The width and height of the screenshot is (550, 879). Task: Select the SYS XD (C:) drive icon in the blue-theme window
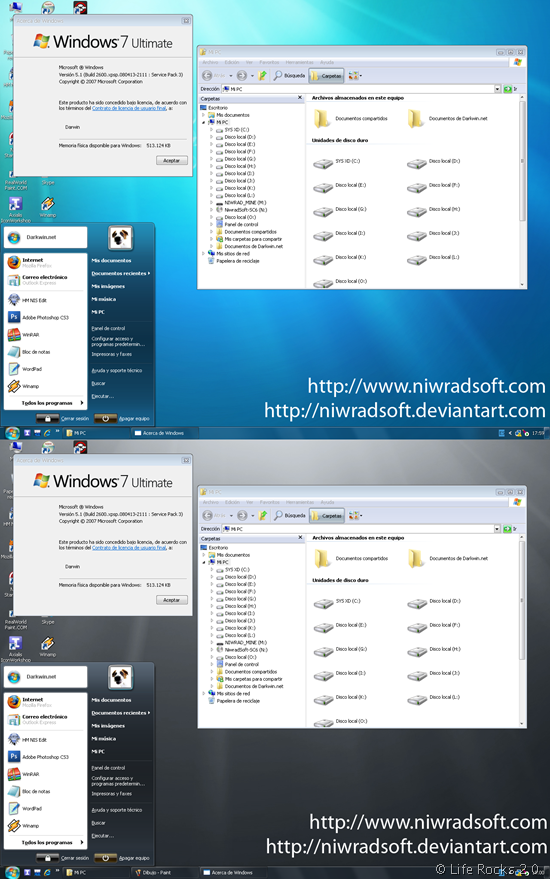coord(323,163)
